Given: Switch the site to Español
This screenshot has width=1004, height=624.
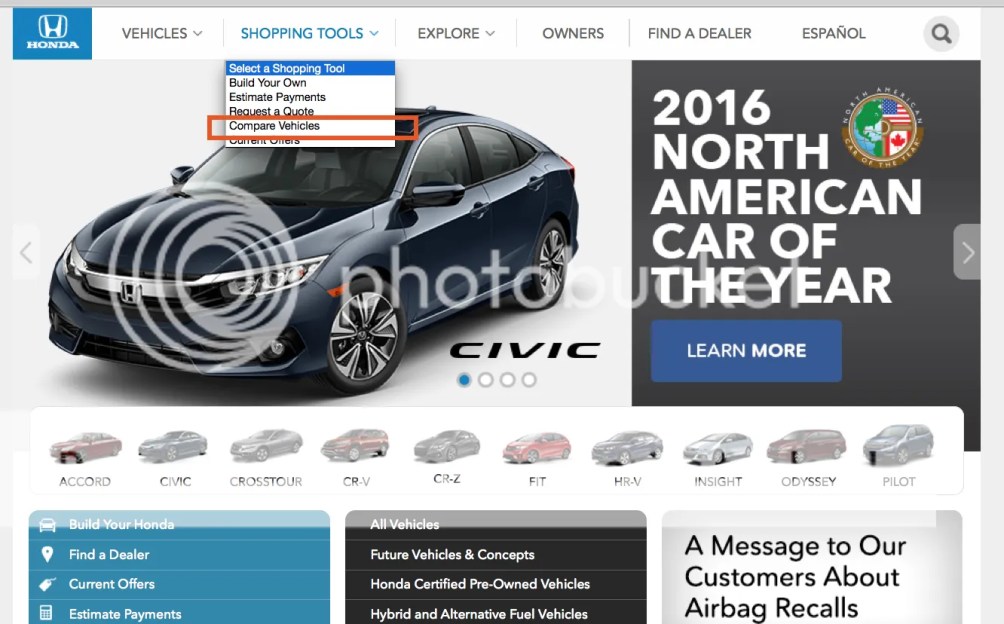Looking at the screenshot, I should 833,33.
